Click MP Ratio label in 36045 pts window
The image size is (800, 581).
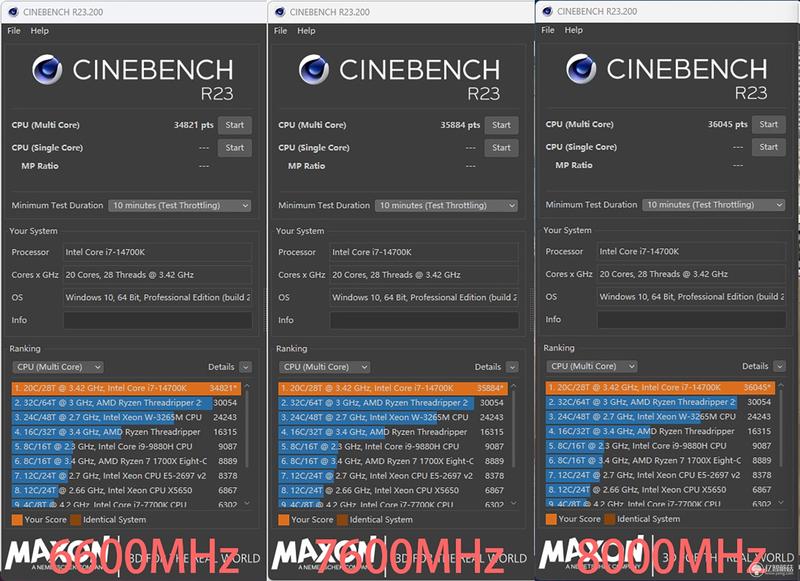pyautogui.click(x=574, y=165)
